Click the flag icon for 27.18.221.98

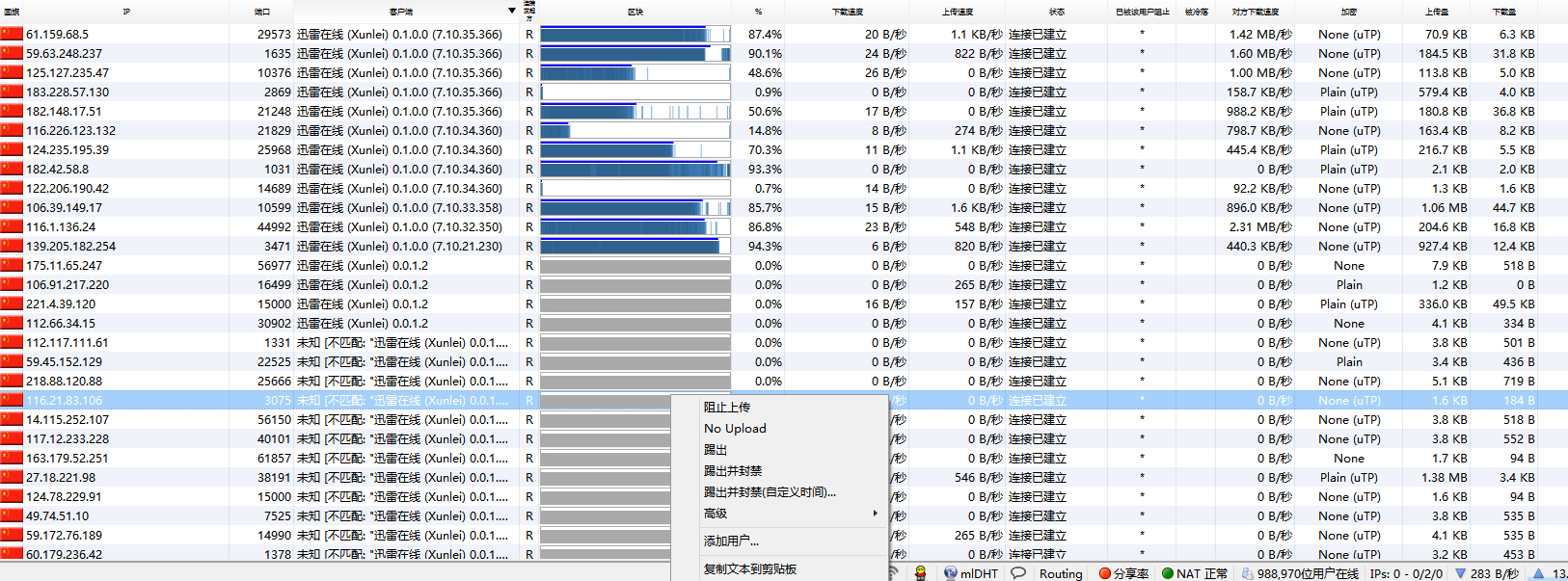click(x=12, y=477)
